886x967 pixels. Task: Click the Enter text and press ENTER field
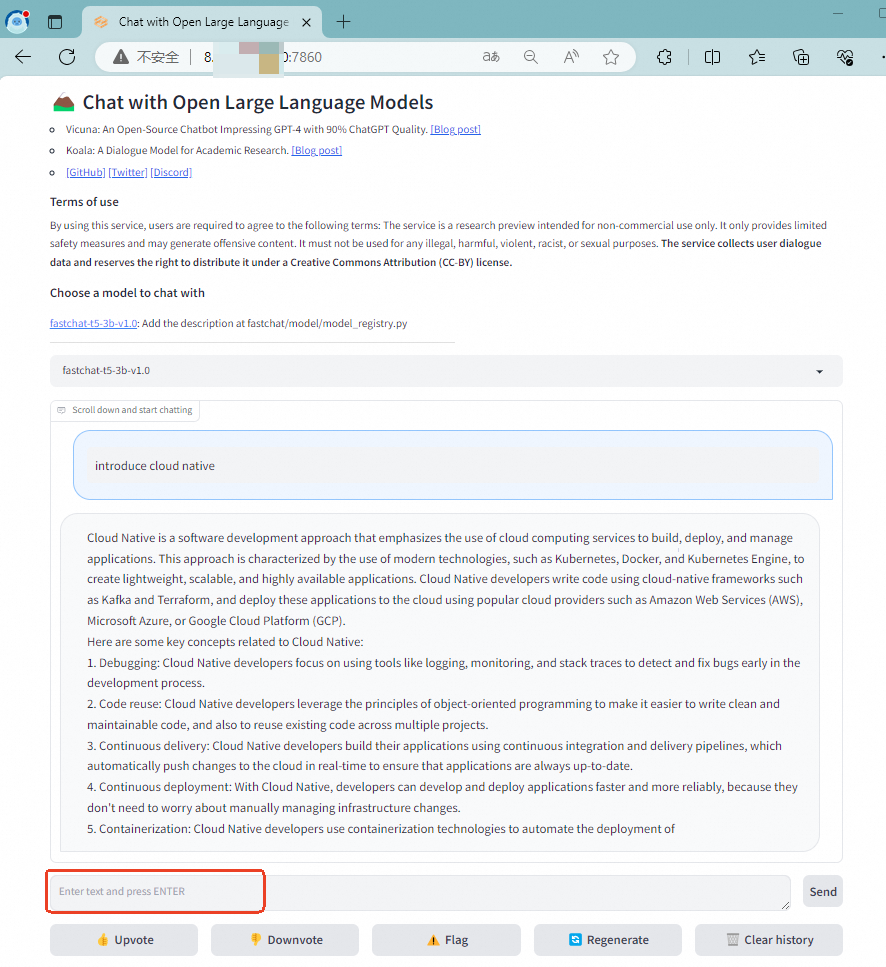coord(420,892)
